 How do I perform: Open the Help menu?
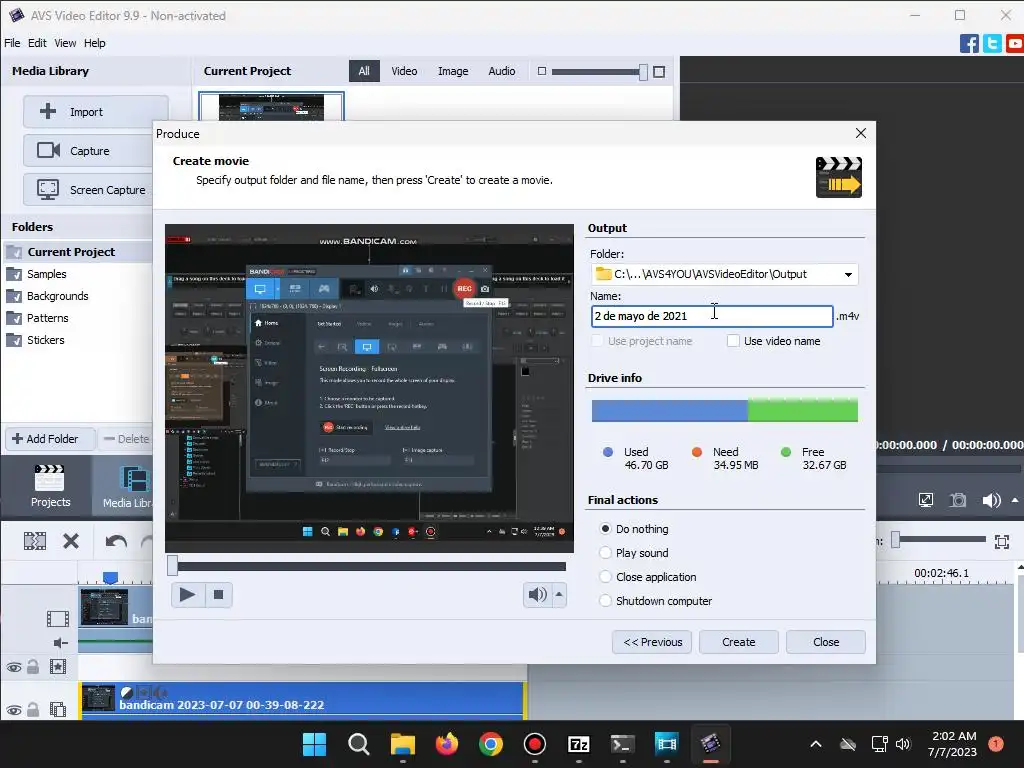click(94, 43)
